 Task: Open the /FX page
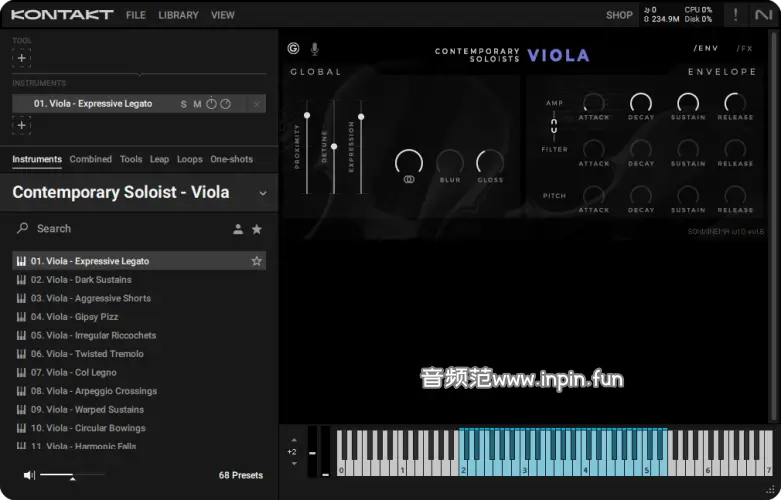tap(744, 48)
